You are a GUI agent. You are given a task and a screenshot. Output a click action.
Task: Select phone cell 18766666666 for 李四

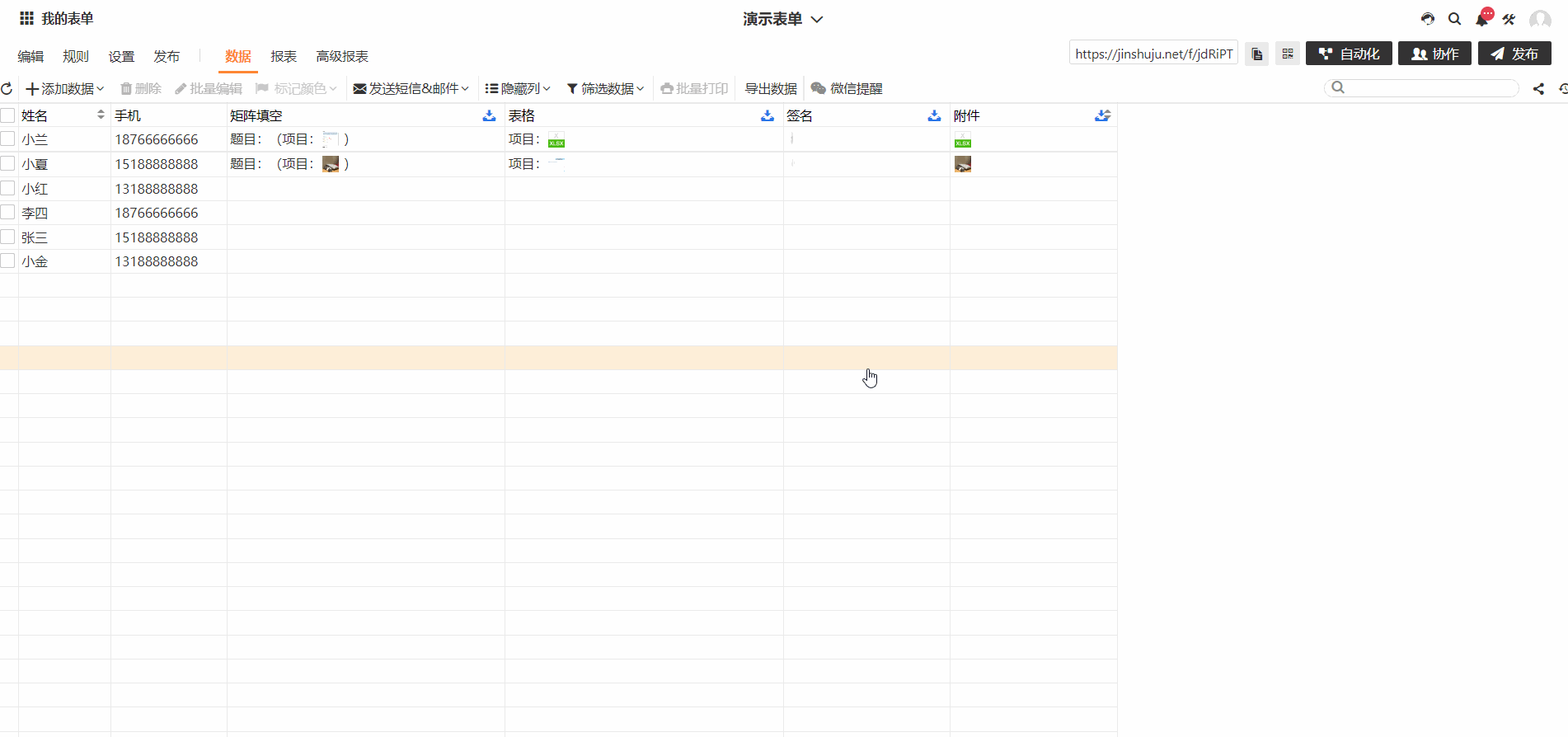click(169, 213)
